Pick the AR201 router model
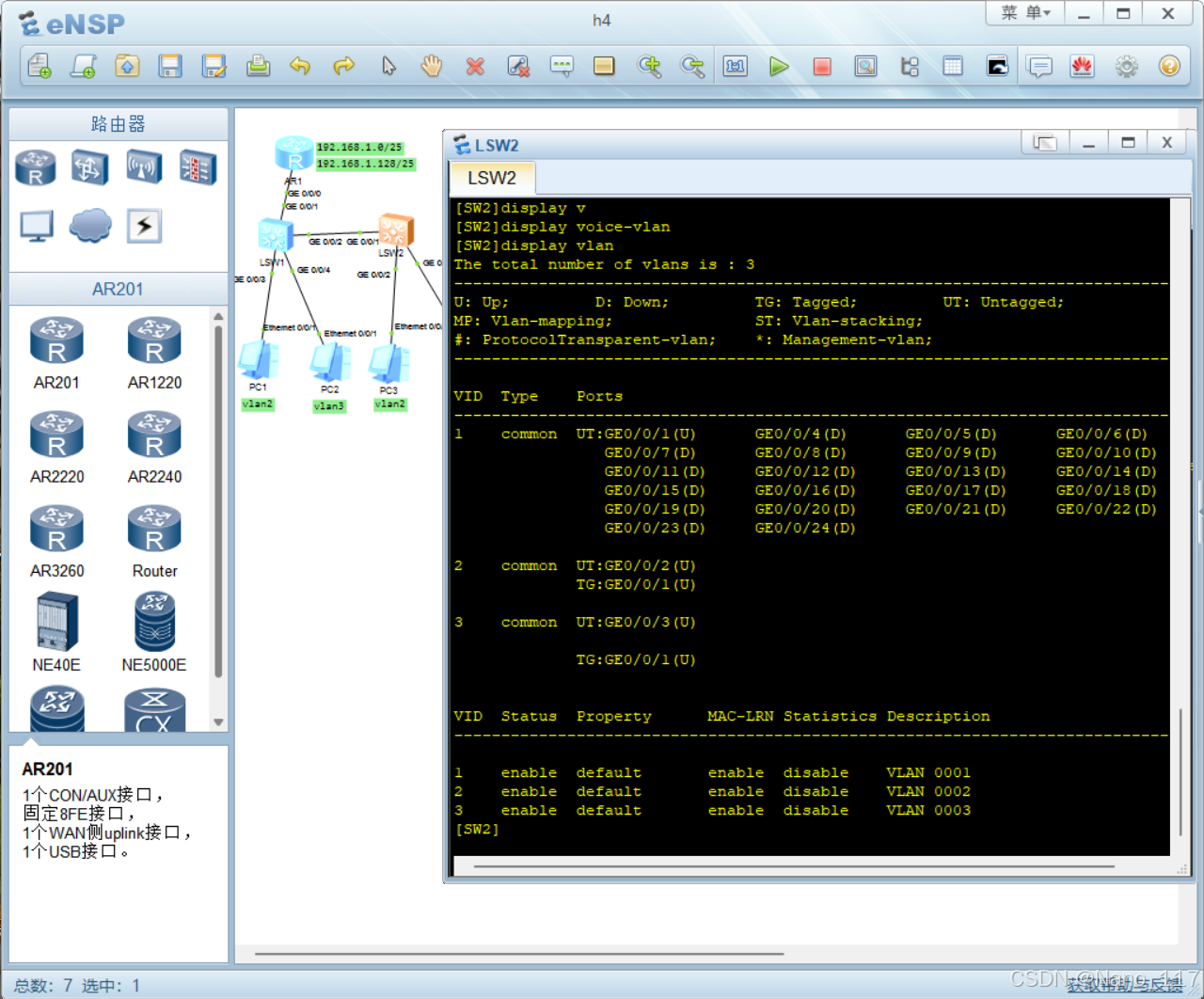 click(x=56, y=353)
